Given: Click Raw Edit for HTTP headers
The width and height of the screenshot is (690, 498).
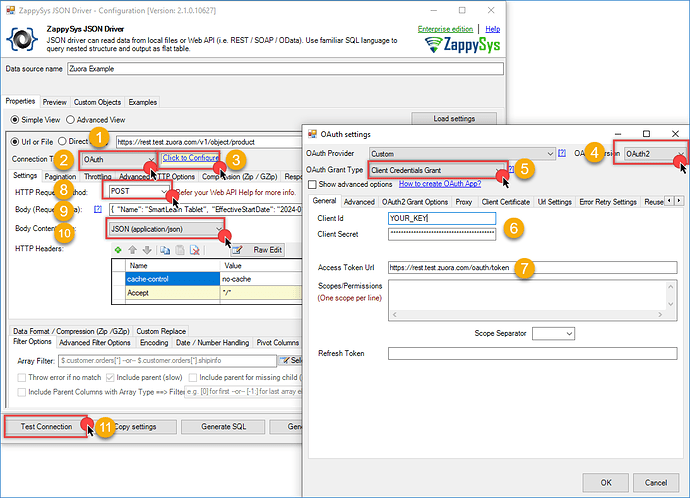Looking at the screenshot, I should [258, 250].
